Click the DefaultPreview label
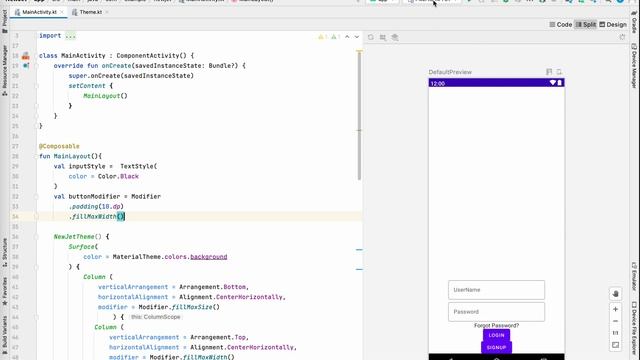The width and height of the screenshot is (640, 360). pos(450,72)
